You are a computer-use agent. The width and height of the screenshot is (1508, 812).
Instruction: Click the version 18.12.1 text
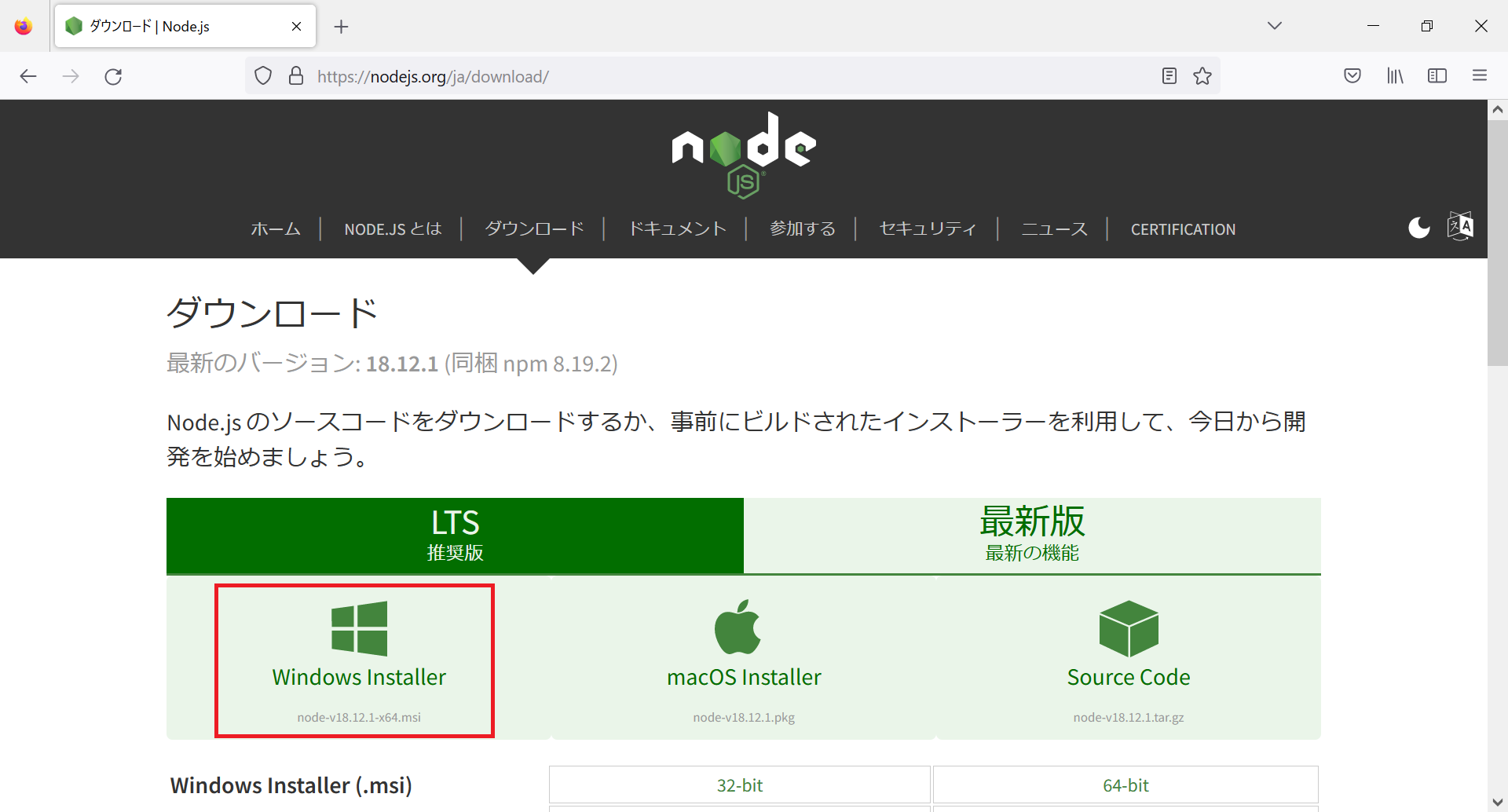[x=402, y=364]
